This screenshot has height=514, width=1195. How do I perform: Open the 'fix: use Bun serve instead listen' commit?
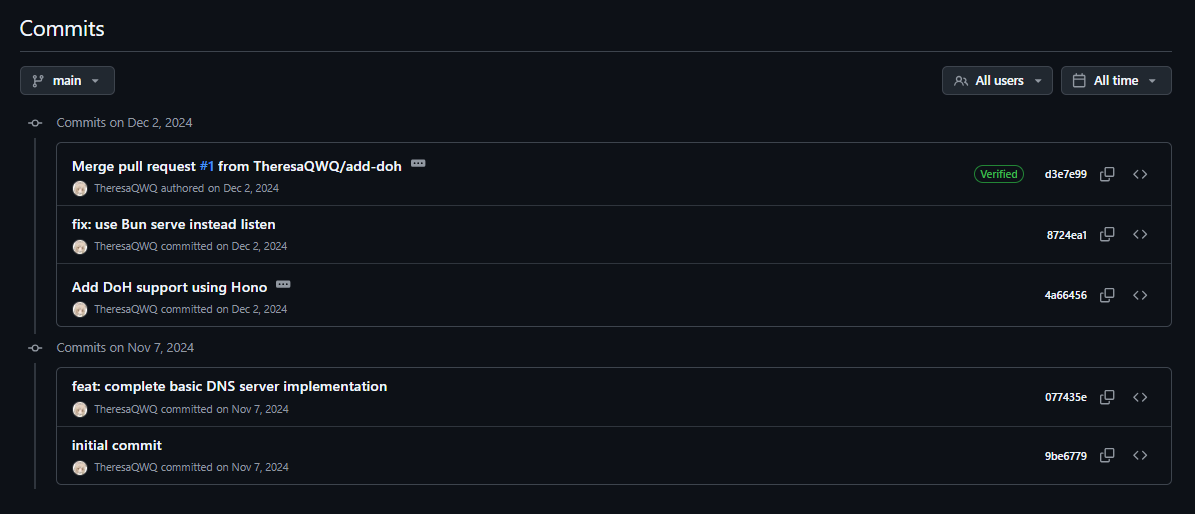click(173, 224)
